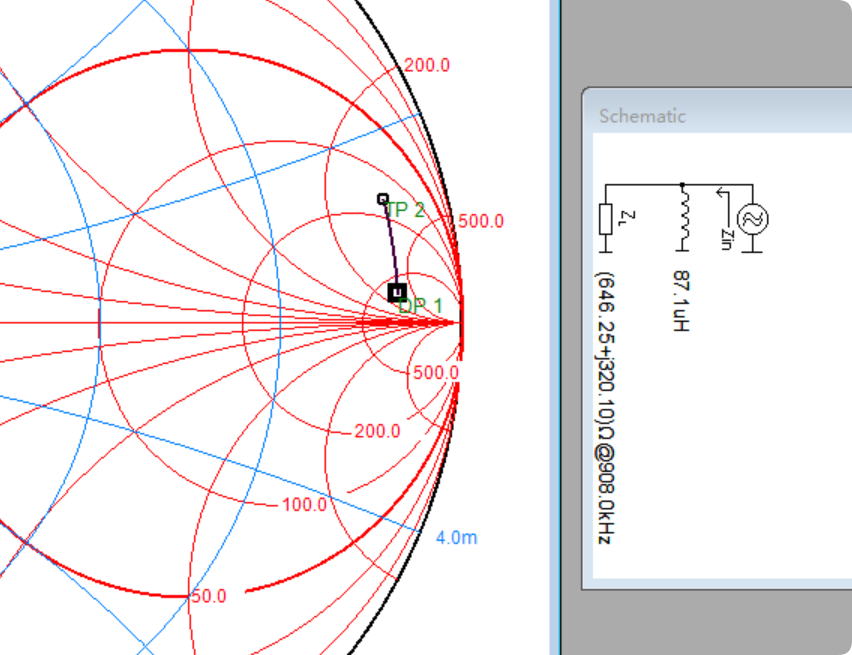The height and width of the screenshot is (655, 852).
Task: Click the load impedance text at 908.0kHz
Action: 604,410
